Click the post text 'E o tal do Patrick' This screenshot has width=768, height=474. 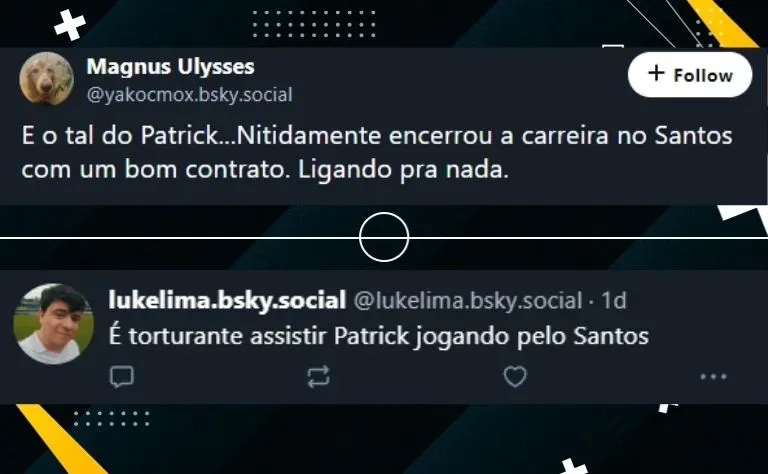pyautogui.click(x=121, y=135)
